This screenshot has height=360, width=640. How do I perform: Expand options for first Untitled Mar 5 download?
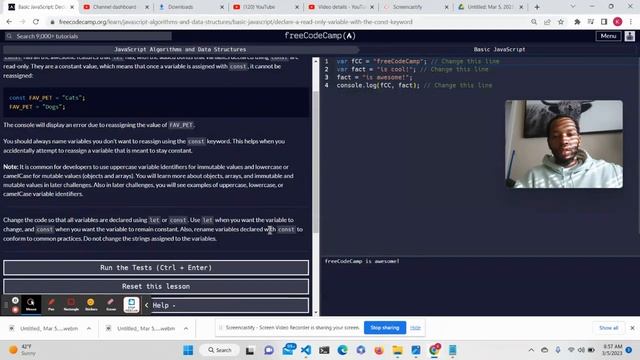89,328
